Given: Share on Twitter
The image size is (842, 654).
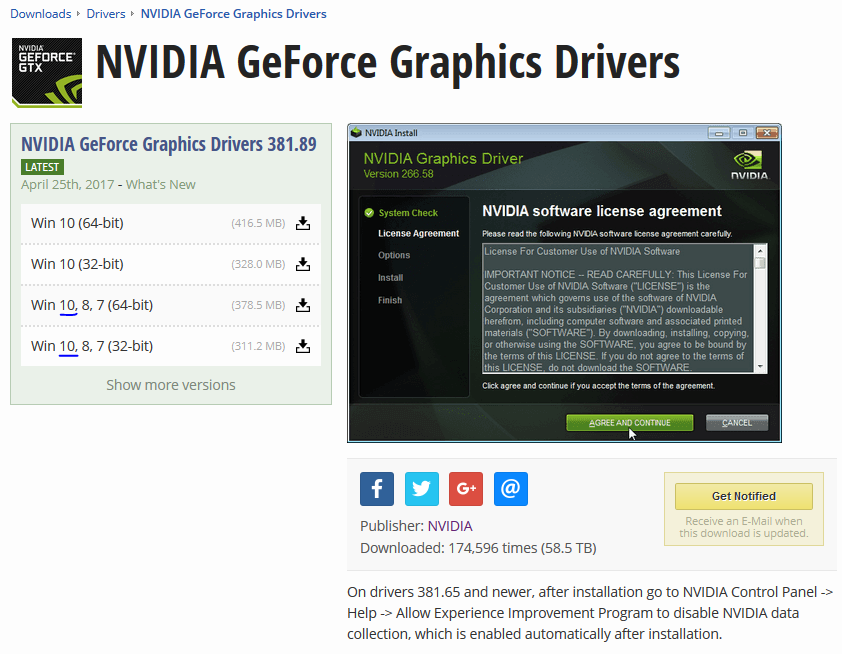Looking at the screenshot, I should coord(422,489).
